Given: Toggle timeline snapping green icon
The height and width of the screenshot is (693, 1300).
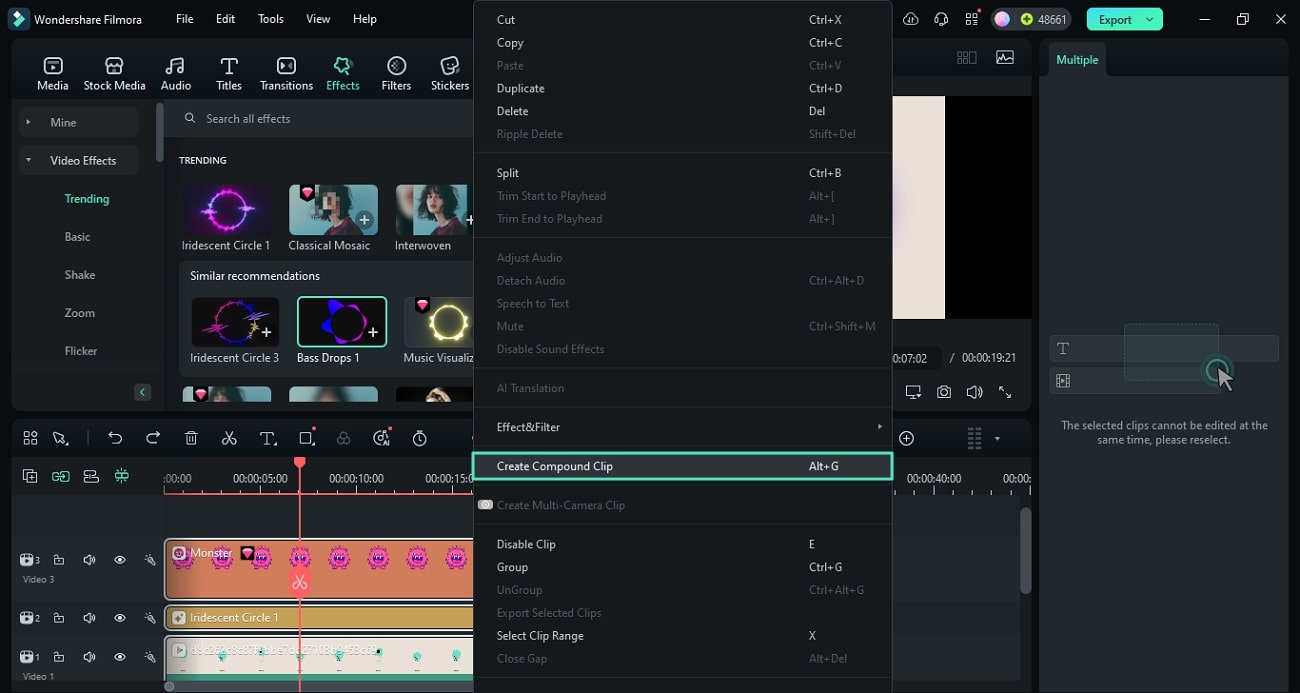Looking at the screenshot, I should click(x=122, y=476).
